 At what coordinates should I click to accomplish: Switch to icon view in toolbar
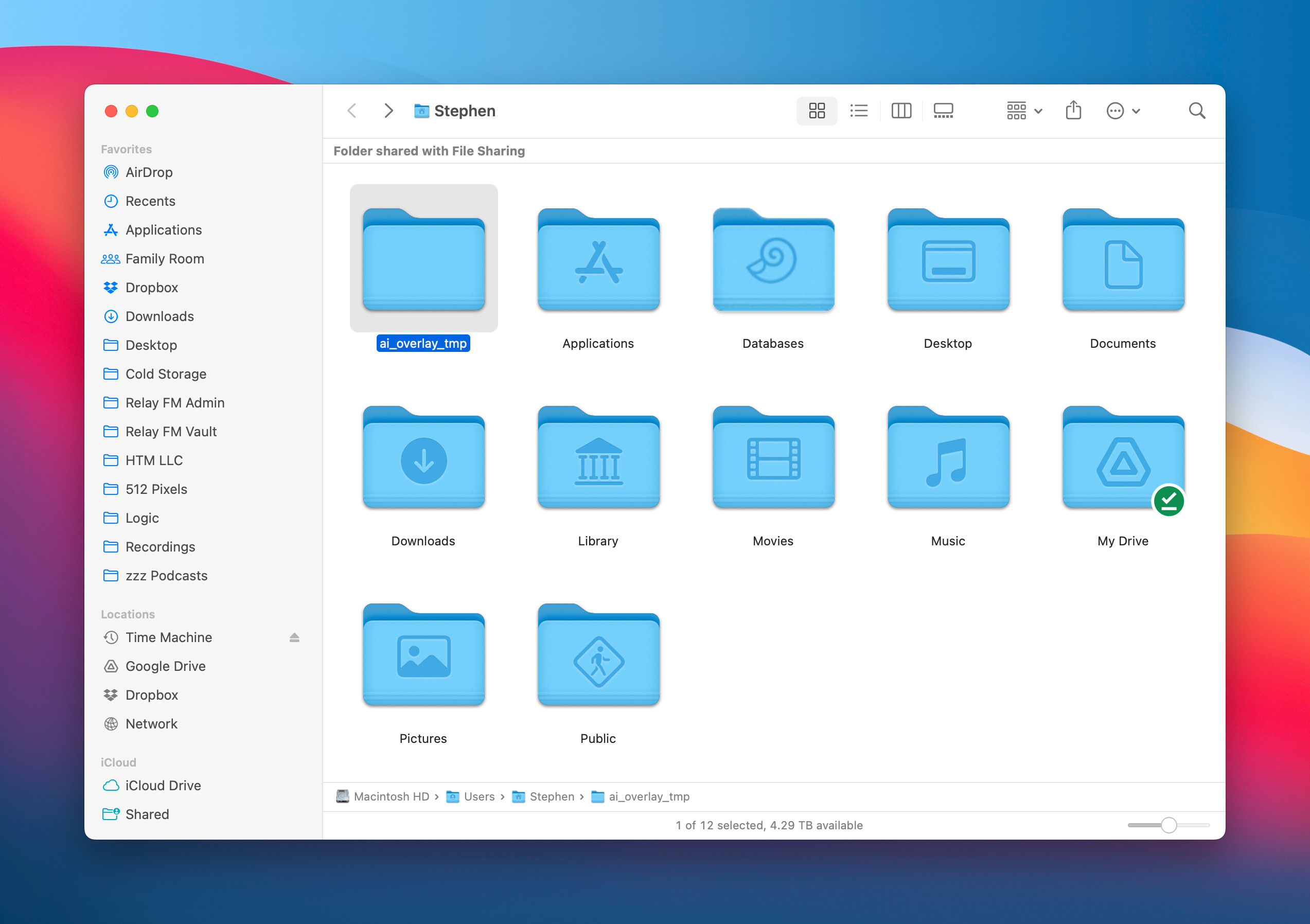pyautogui.click(x=817, y=111)
